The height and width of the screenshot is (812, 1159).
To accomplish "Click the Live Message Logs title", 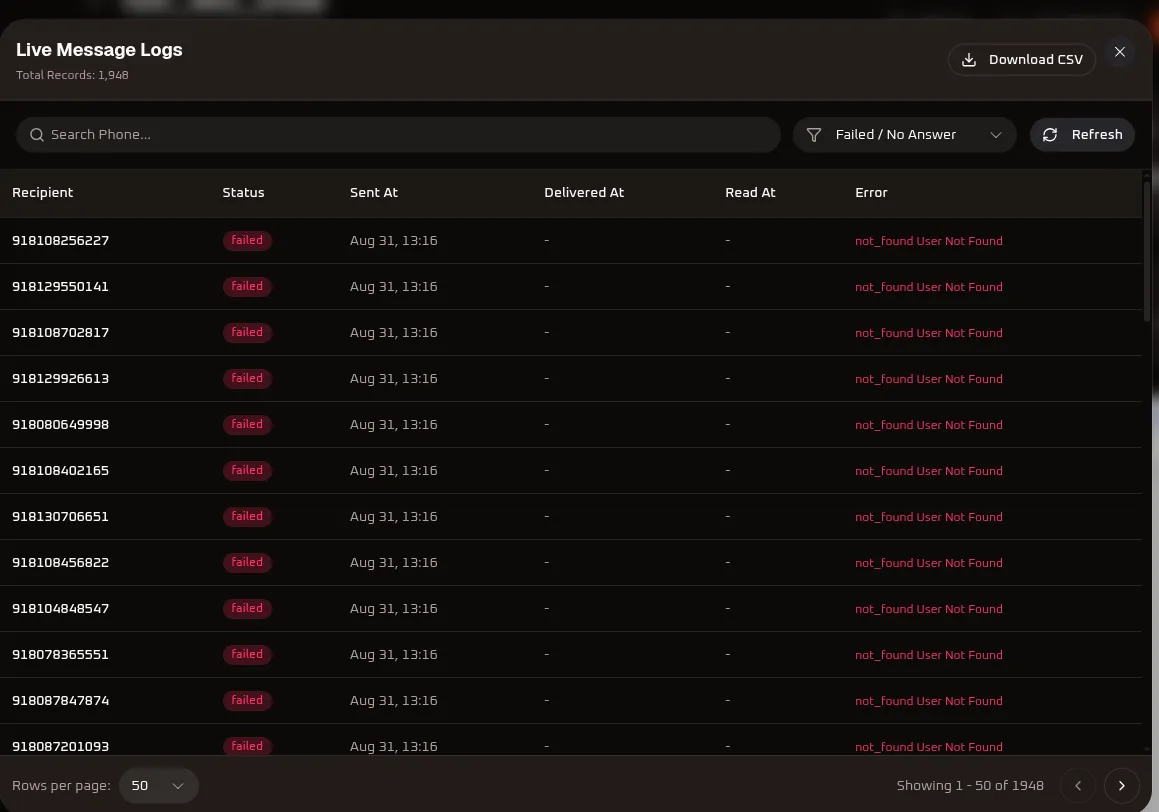I will [x=99, y=50].
